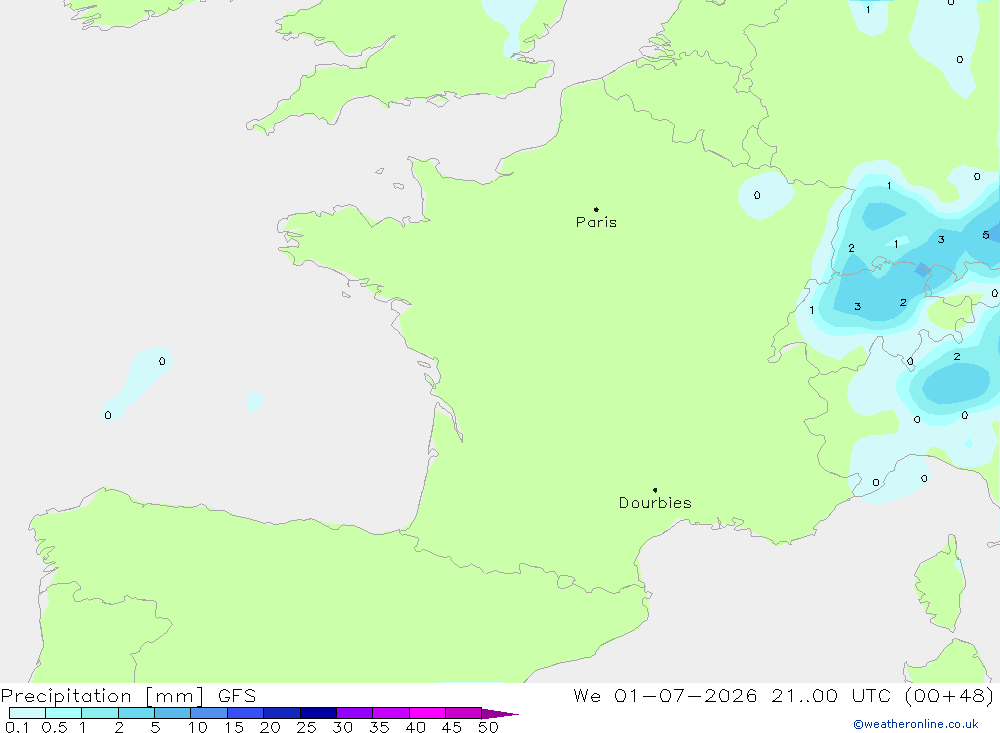Click the 50+ mm legend arrow tip
1000x733 pixels.
click(x=500, y=713)
